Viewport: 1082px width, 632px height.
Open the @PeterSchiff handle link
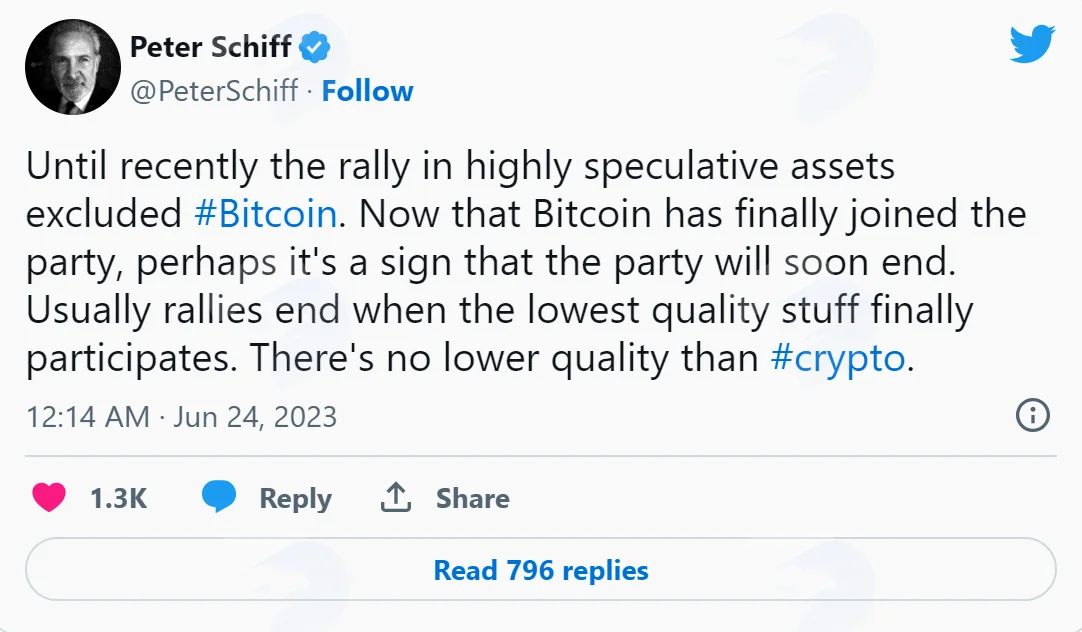(214, 91)
